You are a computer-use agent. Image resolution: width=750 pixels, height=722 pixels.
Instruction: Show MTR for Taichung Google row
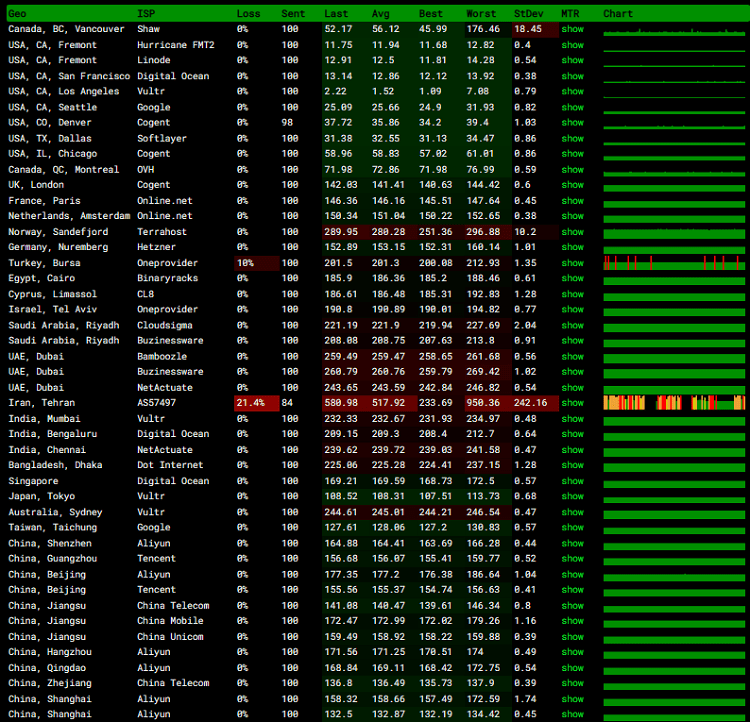(573, 527)
